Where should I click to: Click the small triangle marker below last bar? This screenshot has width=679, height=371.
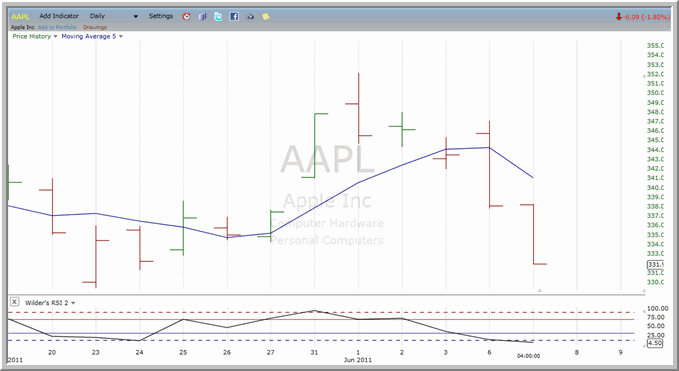click(x=539, y=290)
